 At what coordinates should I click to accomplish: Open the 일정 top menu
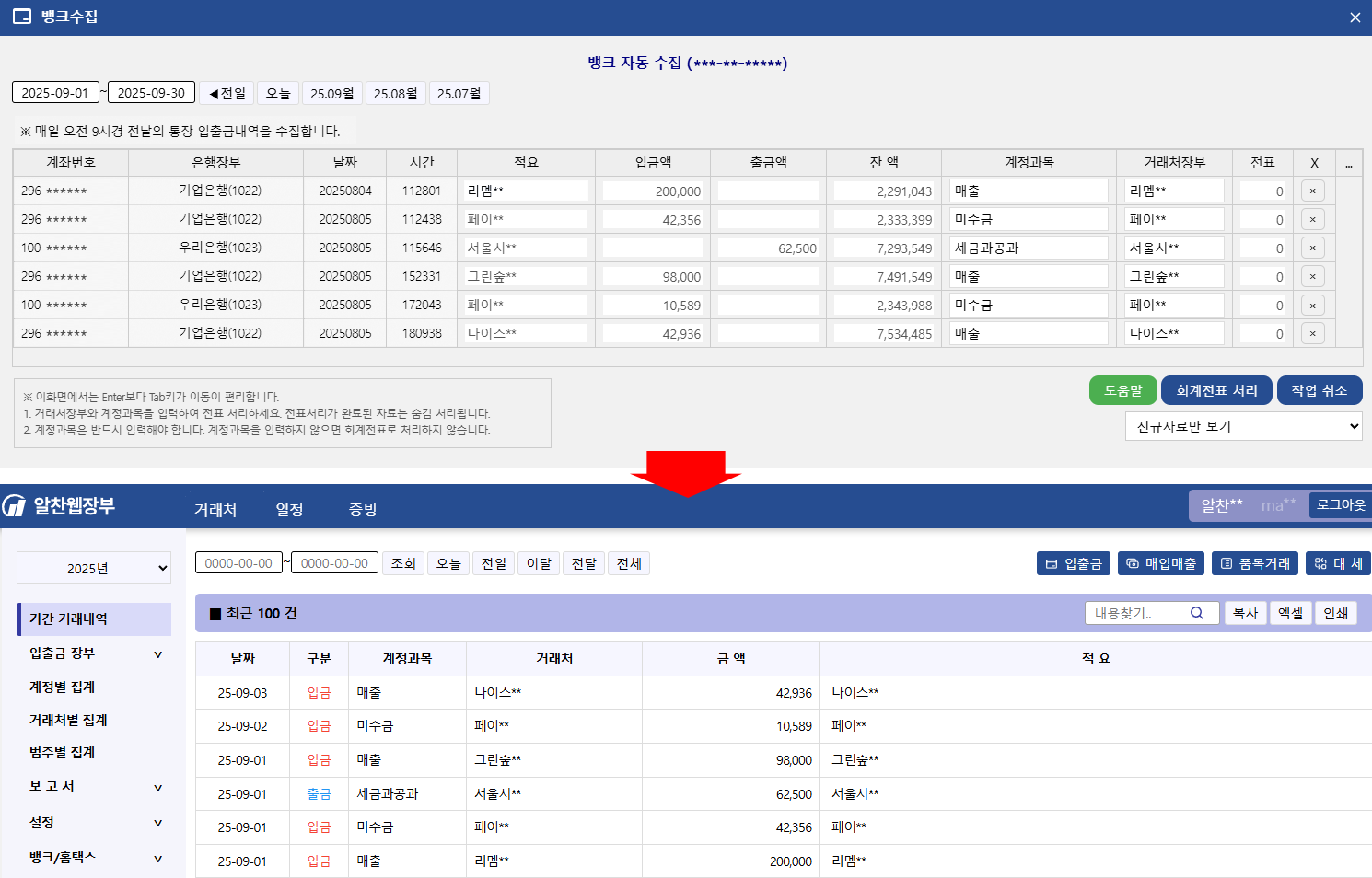tap(289, 509)
